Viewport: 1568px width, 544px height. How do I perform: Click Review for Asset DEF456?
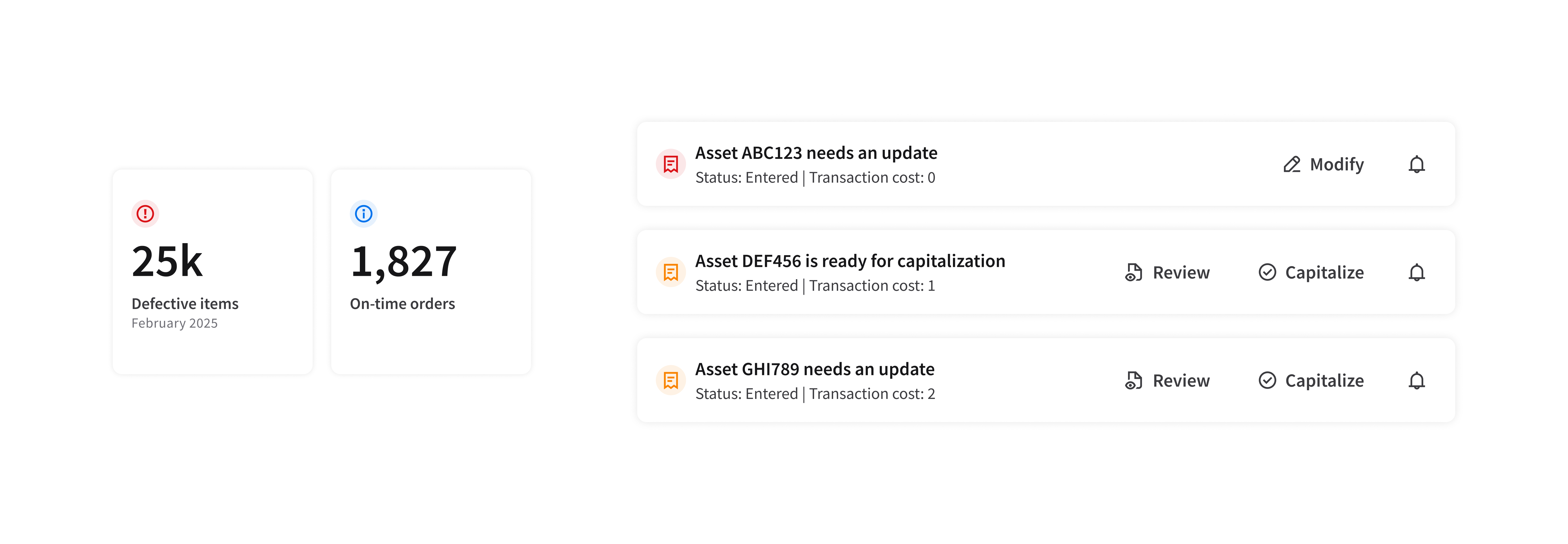pos(1168,272)
